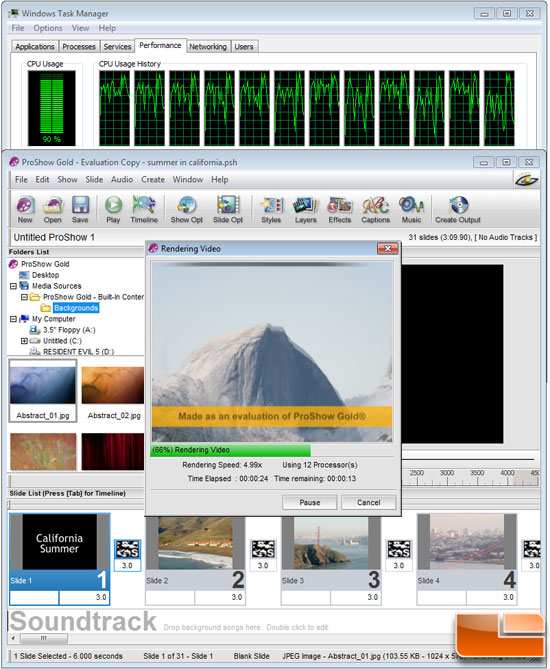Click the Save toolbar icon
The height and width of the screenshot is (669, 550).
[x=80, y=209]
